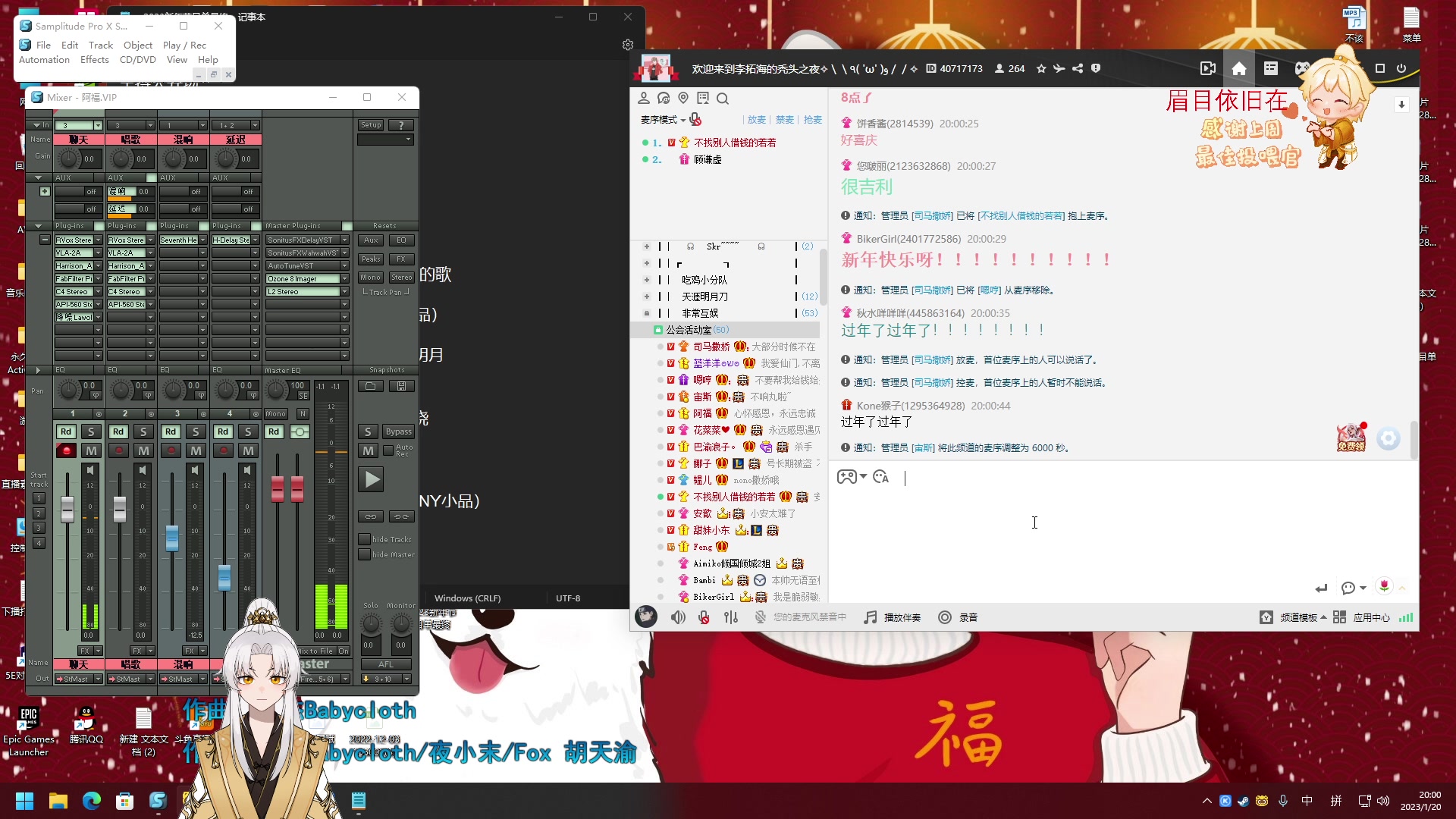Click the share icon in YY header
The width and height of the screenshot is (1456, 819).
[x=1078, y=68]
